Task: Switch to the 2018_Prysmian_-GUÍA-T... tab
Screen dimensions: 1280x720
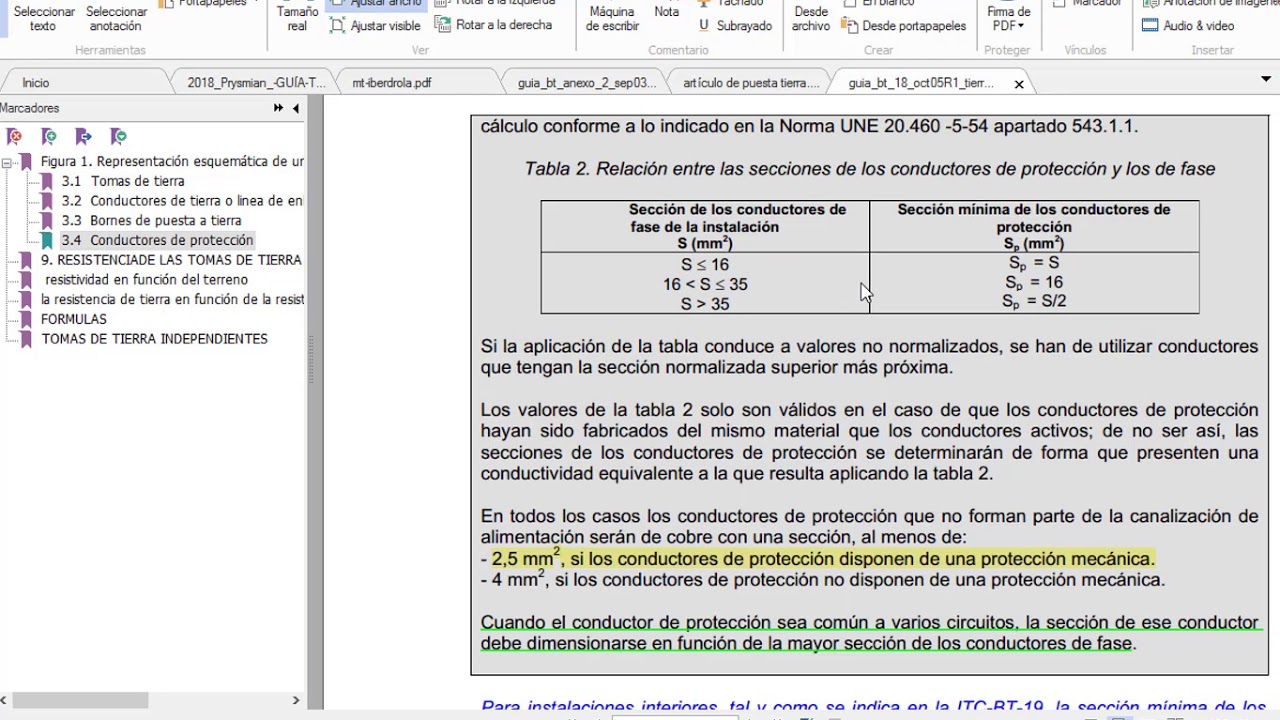Action: click(x=256, y=83)
